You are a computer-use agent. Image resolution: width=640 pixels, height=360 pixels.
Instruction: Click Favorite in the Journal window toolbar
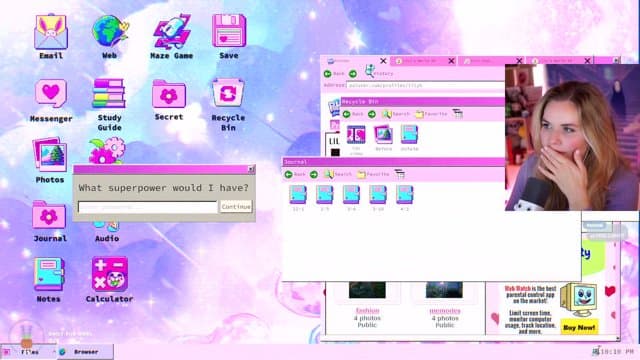373,174
